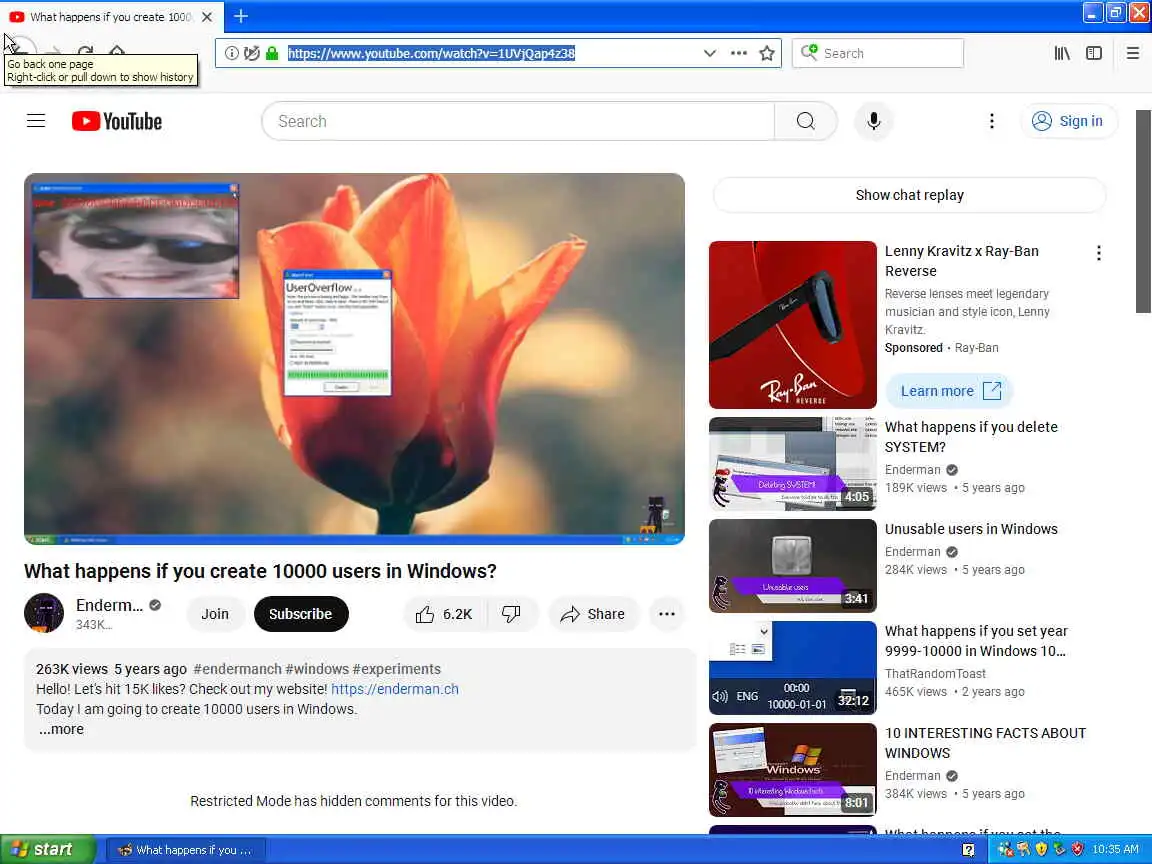
Task: View site information icon in address bar
Action: point(231,53)
